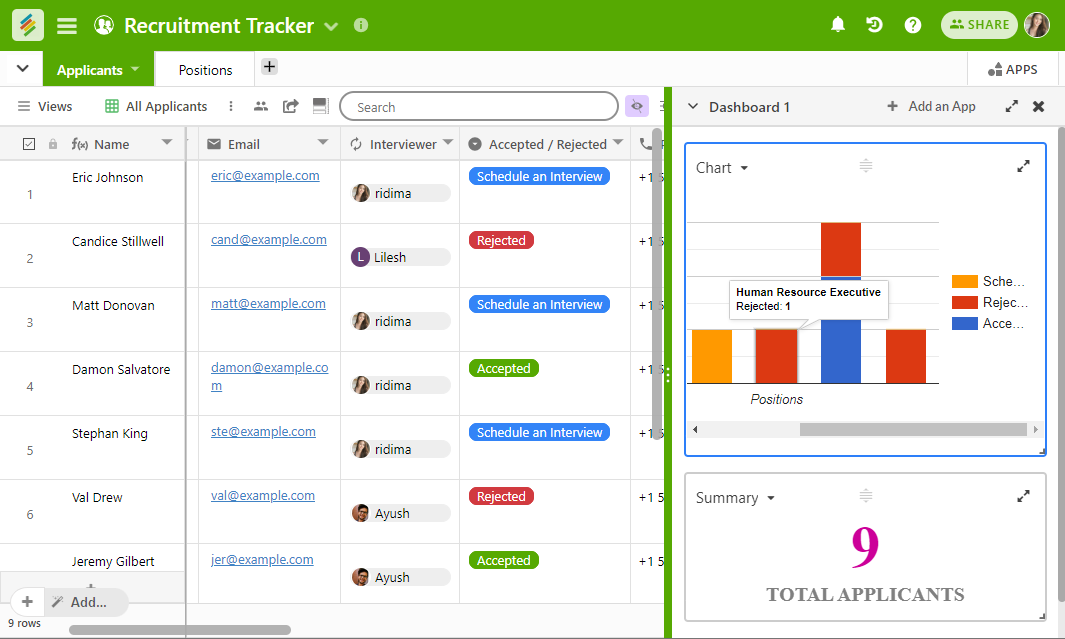Open notifications bell
Image resolution: width=1065 pixels, height=639 pixels.
[838, 25]
